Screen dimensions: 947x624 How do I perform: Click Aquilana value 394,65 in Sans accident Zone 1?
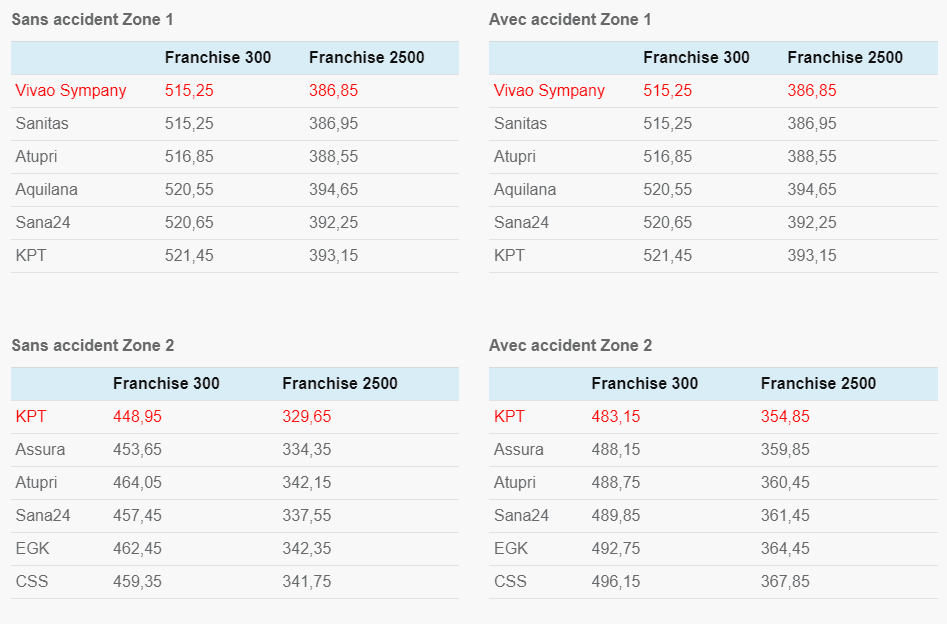pyautogui.click(x=333, y=190)
